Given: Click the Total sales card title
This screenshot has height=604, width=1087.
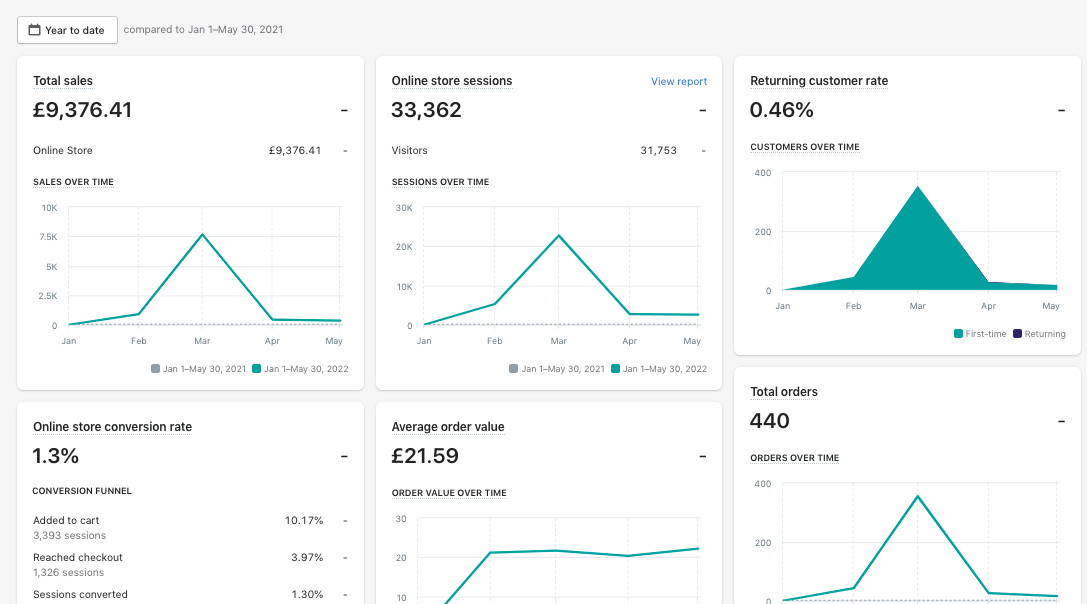Looking at the screenshot, I should (63, 81).
